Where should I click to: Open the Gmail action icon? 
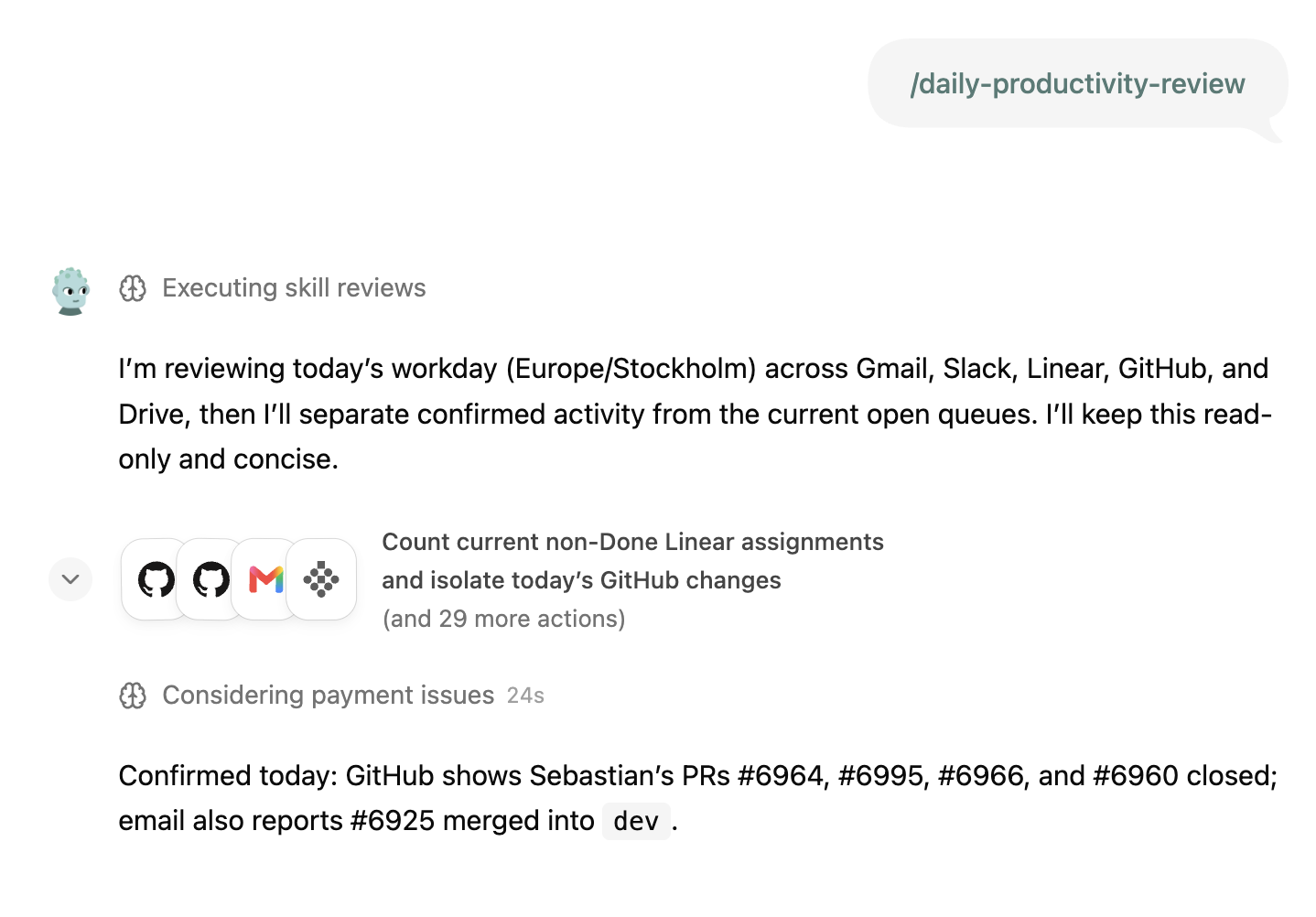[x=266, y=579]
